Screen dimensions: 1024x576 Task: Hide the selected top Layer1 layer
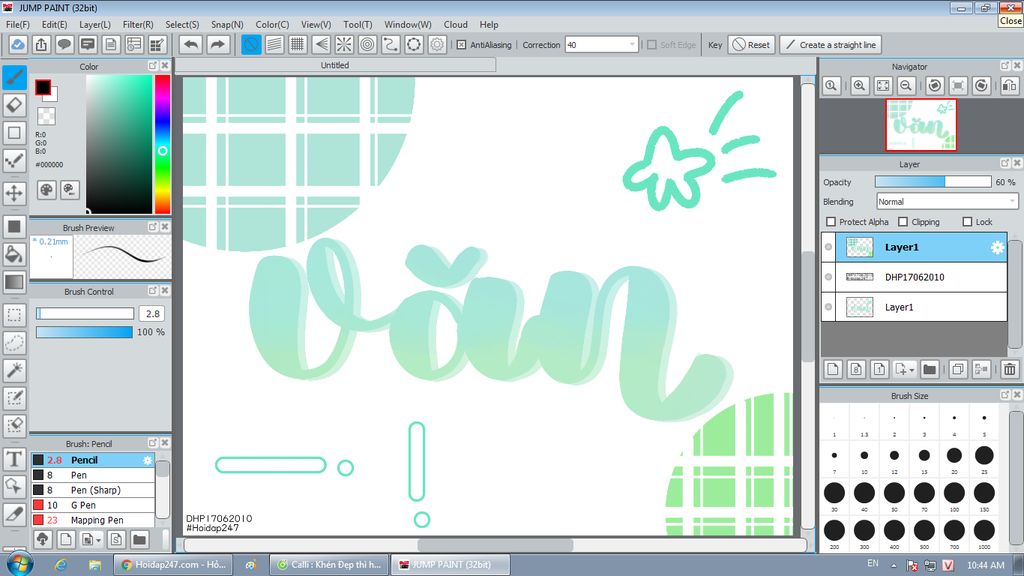point(829,247)
